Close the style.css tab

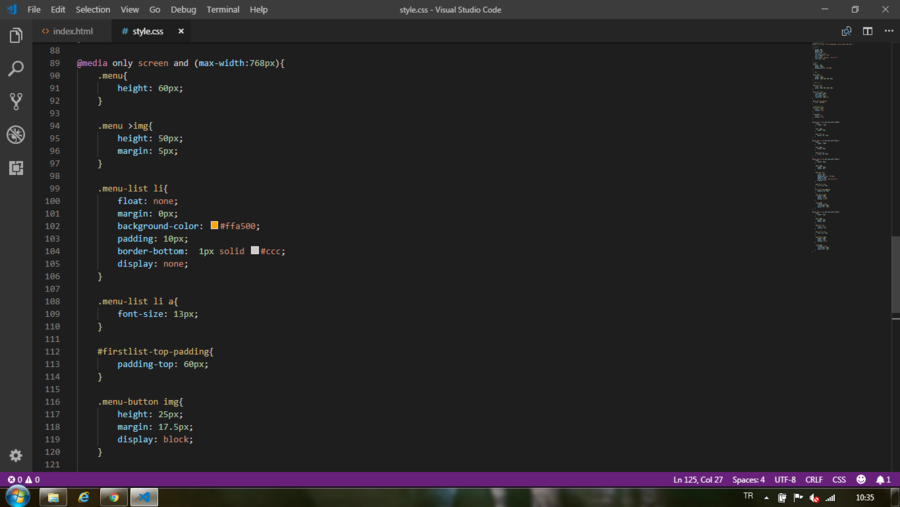(181, 32)
